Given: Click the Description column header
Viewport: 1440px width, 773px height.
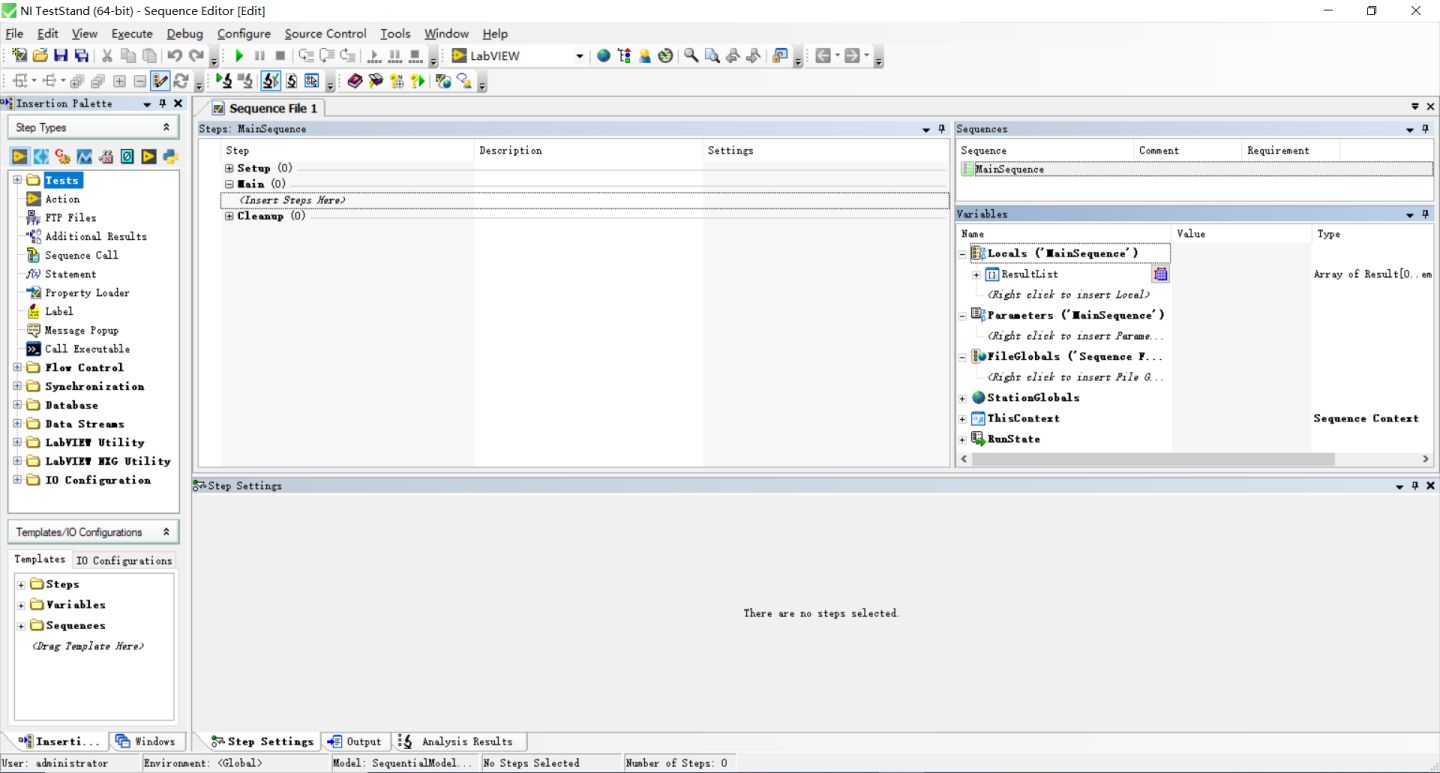Looking at the screenshot, I should (x=588, y=150).
